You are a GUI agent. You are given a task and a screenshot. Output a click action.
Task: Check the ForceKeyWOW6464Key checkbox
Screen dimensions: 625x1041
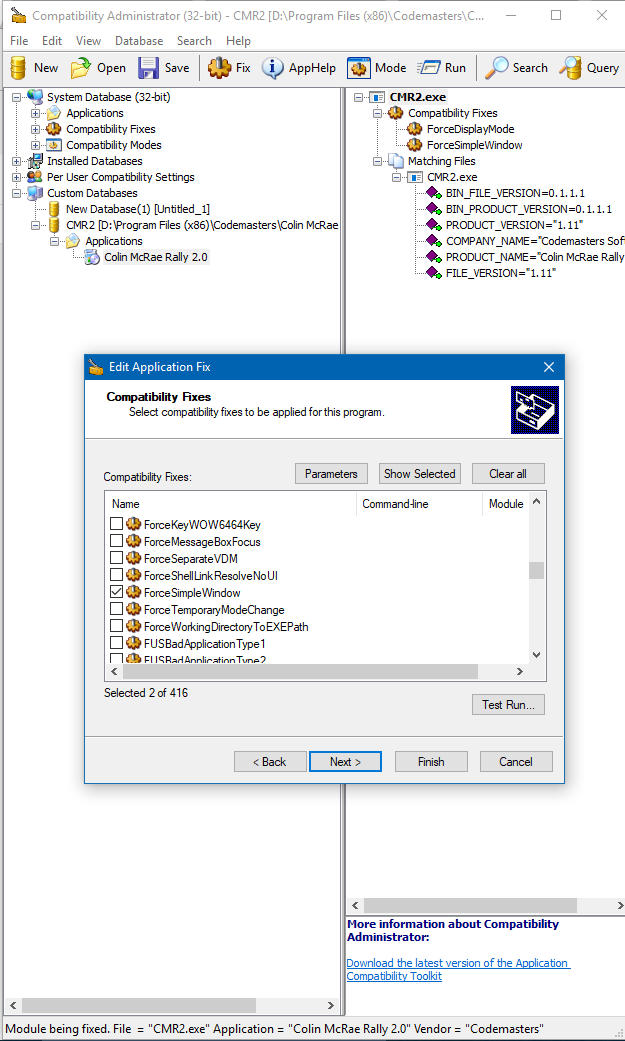pos(116,524)
